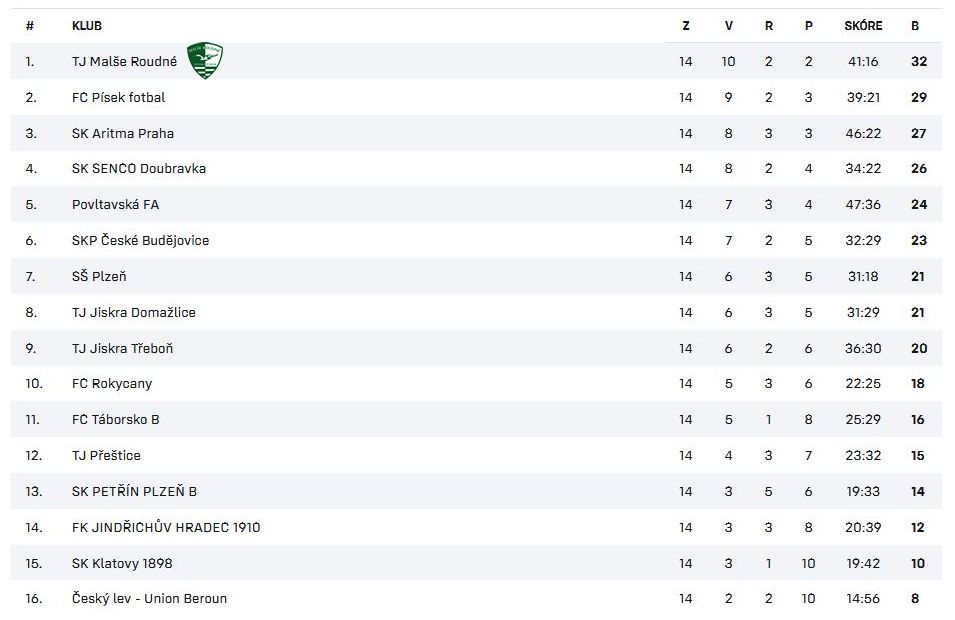Click SK PETŘÍN PLZEŇ B entry
Image resolution: width=955 pixels, height=620 pixels.
point(134,492)
